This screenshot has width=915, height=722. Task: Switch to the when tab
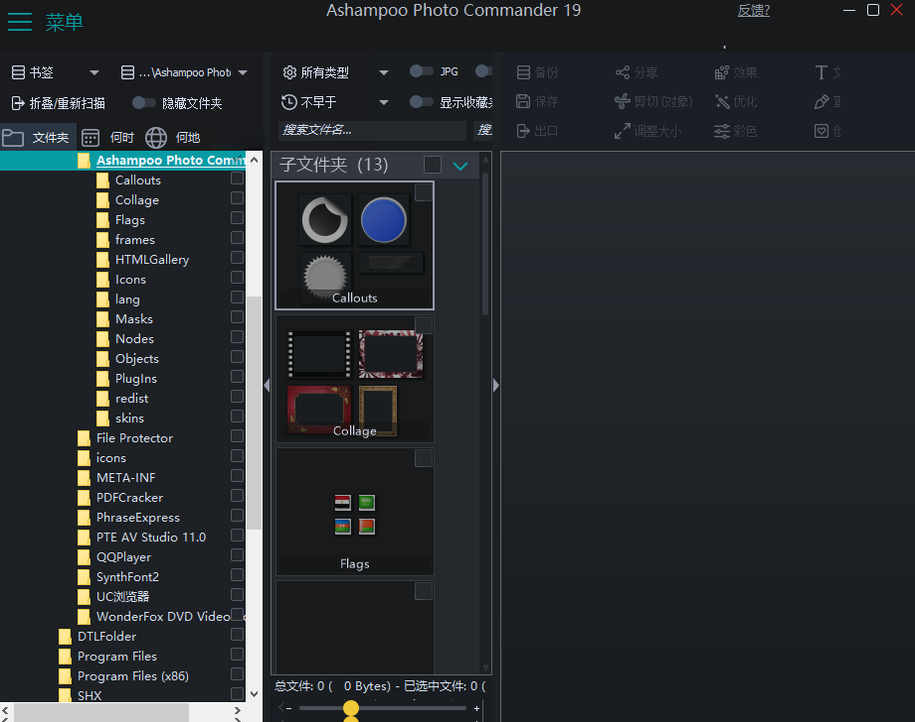(109, 138)
